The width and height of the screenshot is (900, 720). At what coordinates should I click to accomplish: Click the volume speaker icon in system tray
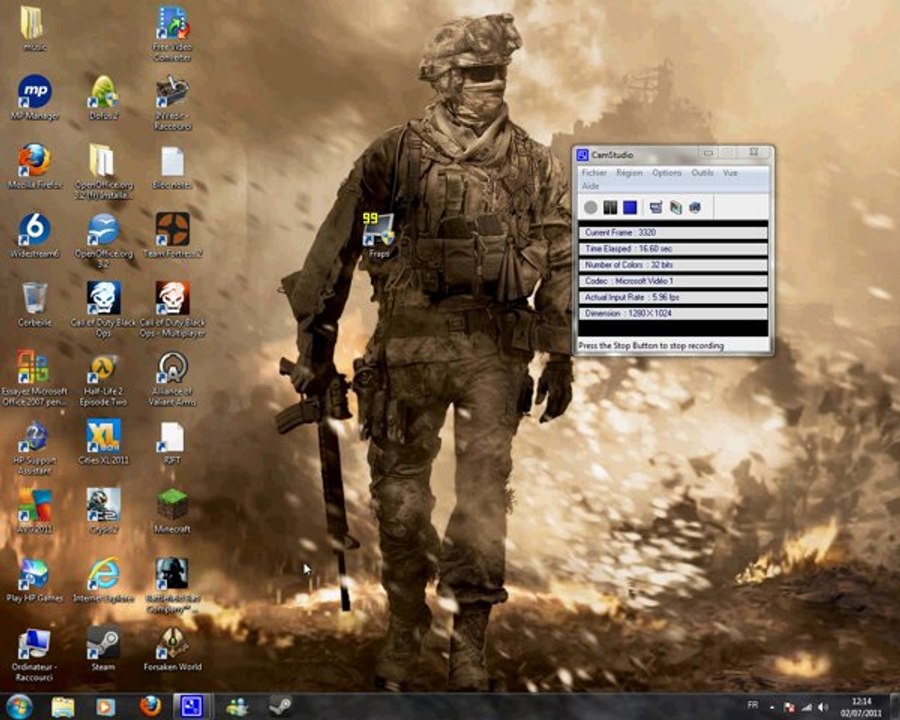coord(823,707)
